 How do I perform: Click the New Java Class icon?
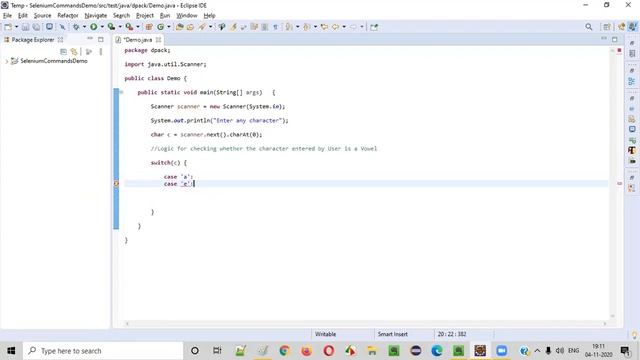(x=160, y=27)
